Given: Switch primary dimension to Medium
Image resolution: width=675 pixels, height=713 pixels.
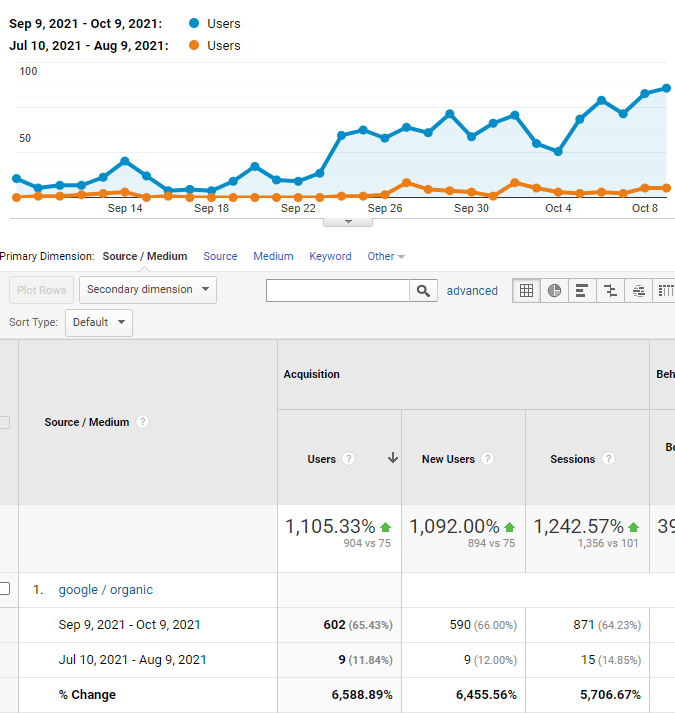Looking at the screenshot, I should point(273,256).
